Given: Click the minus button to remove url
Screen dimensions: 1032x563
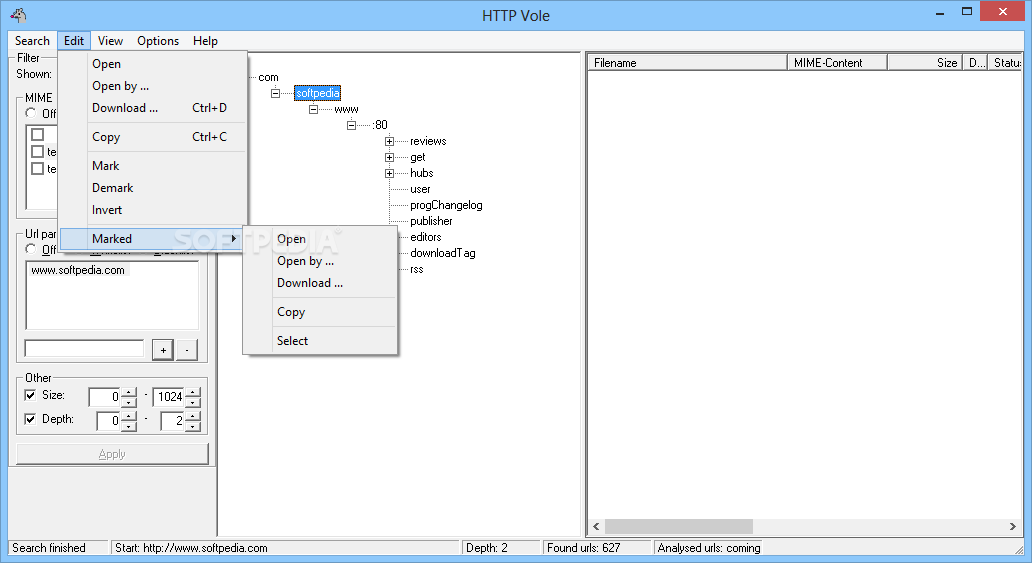Looking at the screenshot, I should [x=187, y=350].
